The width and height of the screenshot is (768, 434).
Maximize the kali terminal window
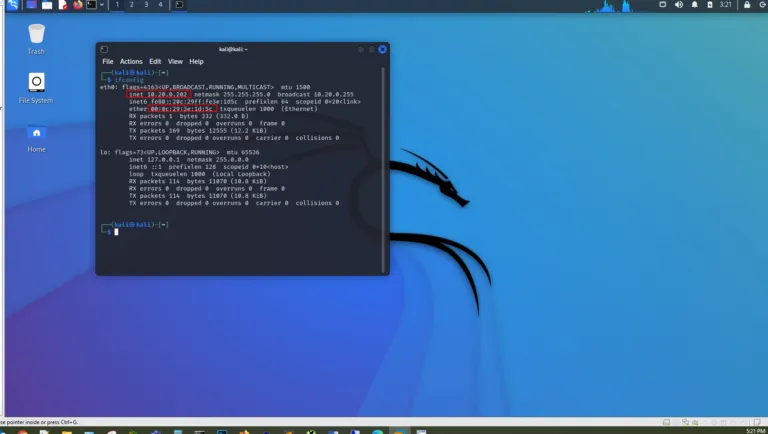(372, 49)
